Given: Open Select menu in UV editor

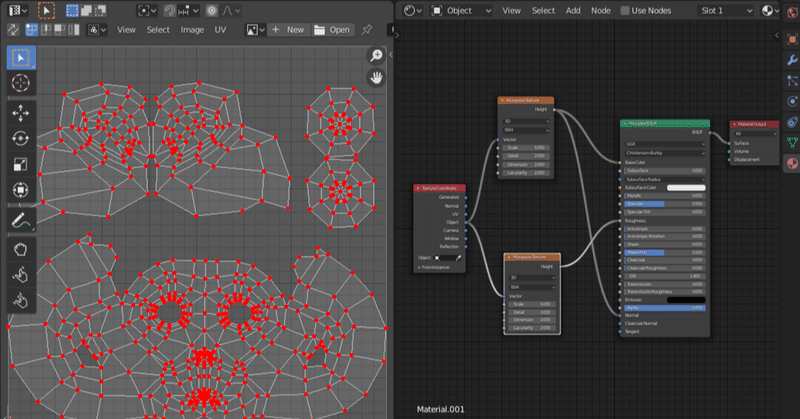Looking at the screenshot, I should (158, 30).
